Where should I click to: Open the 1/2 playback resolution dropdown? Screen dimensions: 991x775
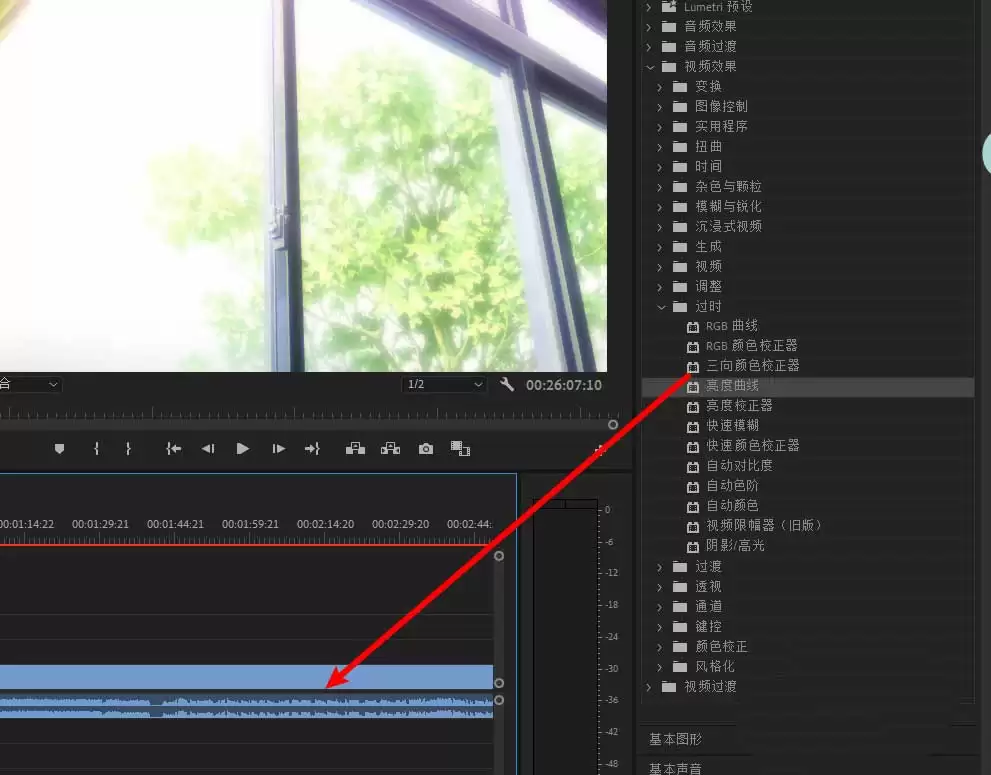click(444, 384)
